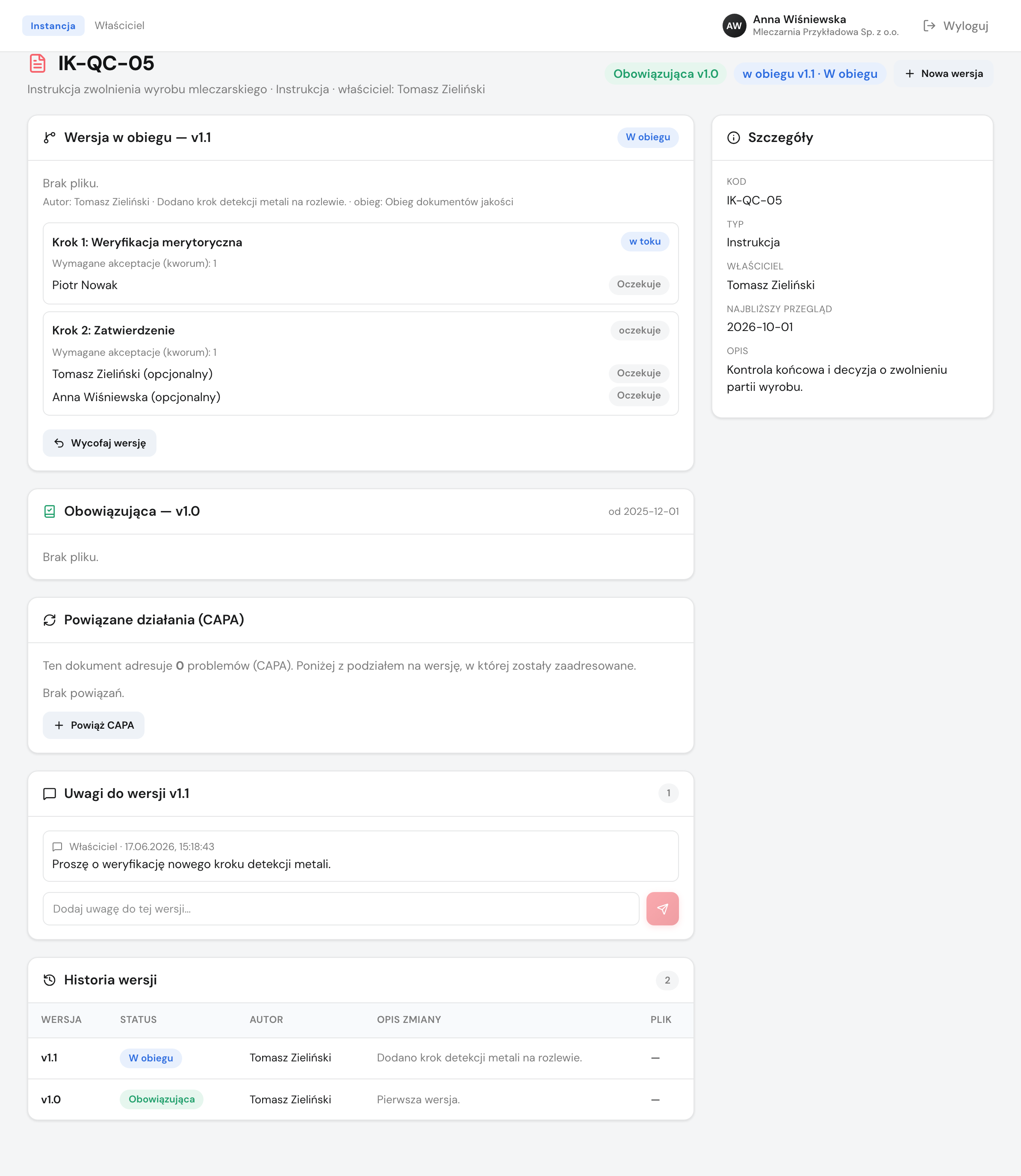
Task: Click the v1.1 cell in Historia wersji
Action: [50, 1058]
